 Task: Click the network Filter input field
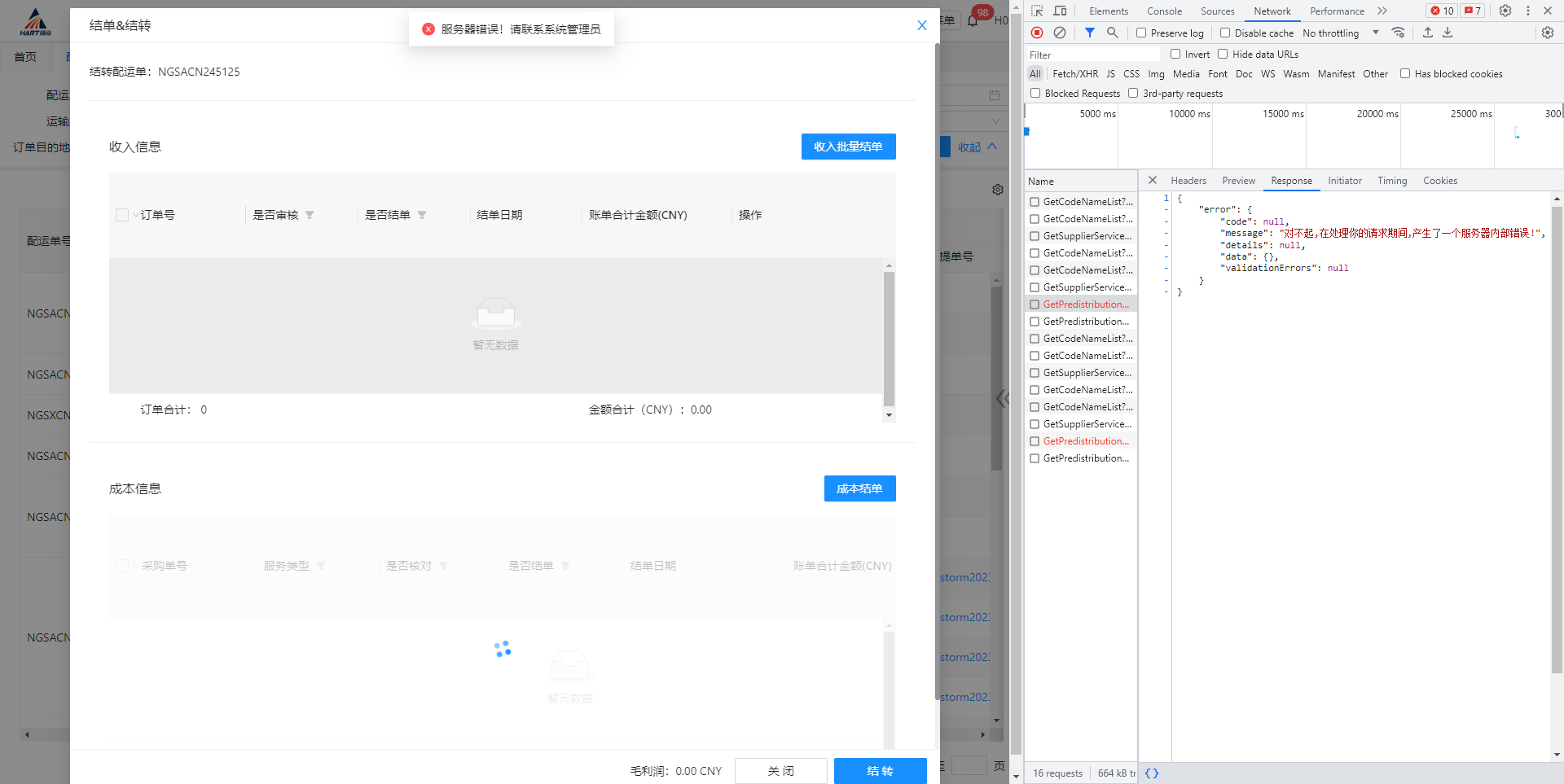1092,55
